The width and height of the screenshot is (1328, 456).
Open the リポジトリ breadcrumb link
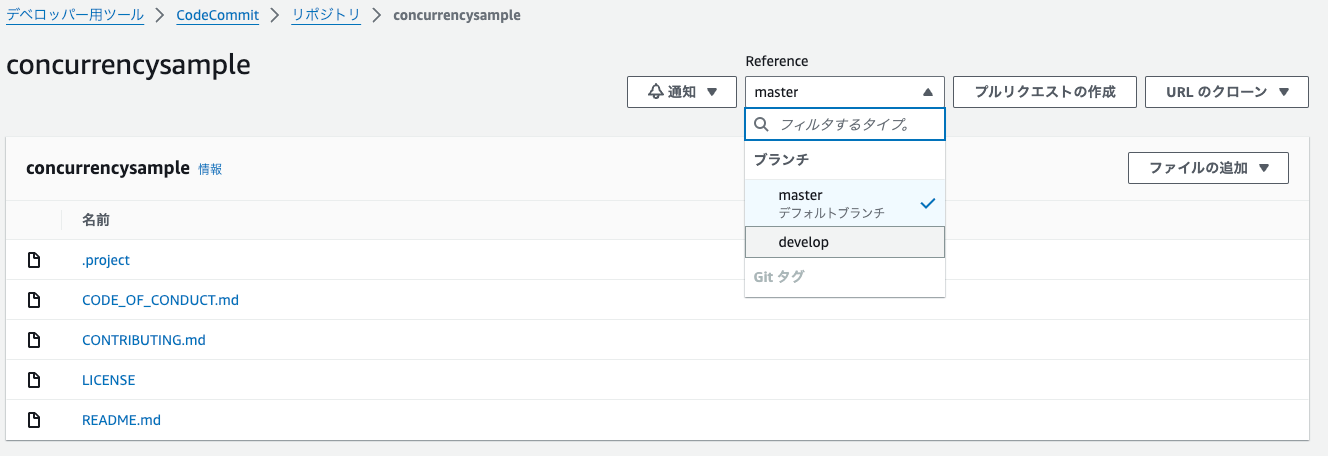point(326,15)
